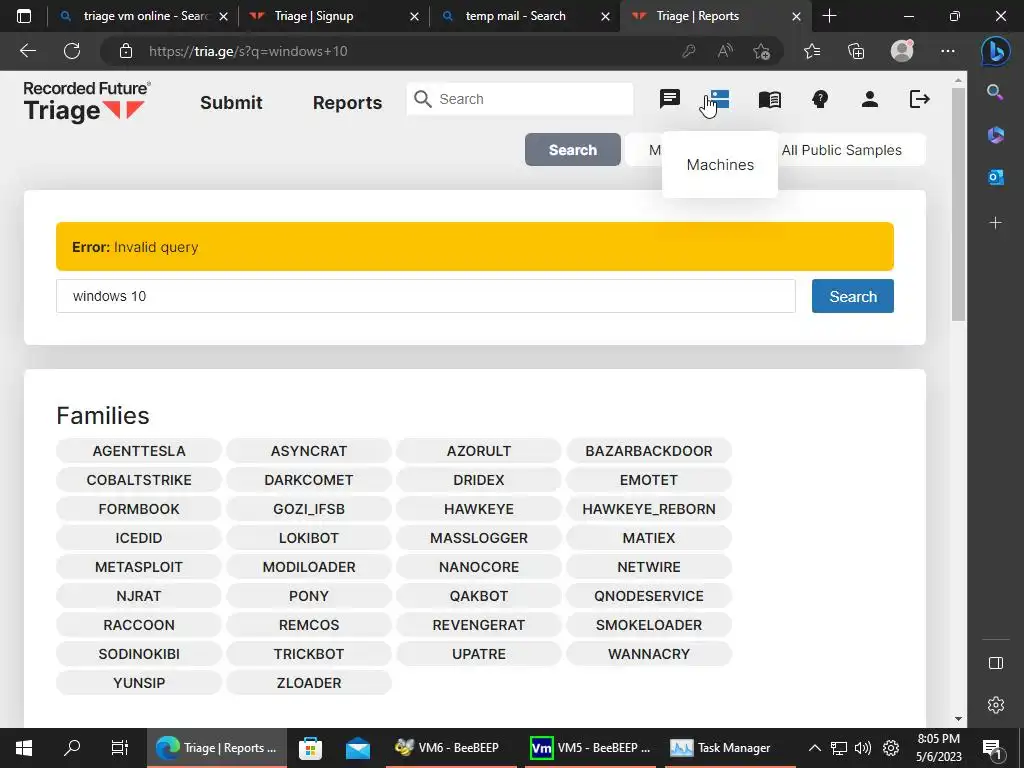1024x768 pixels.
Task: Open the Bing chat sidebar button
Action: point(995,52)
